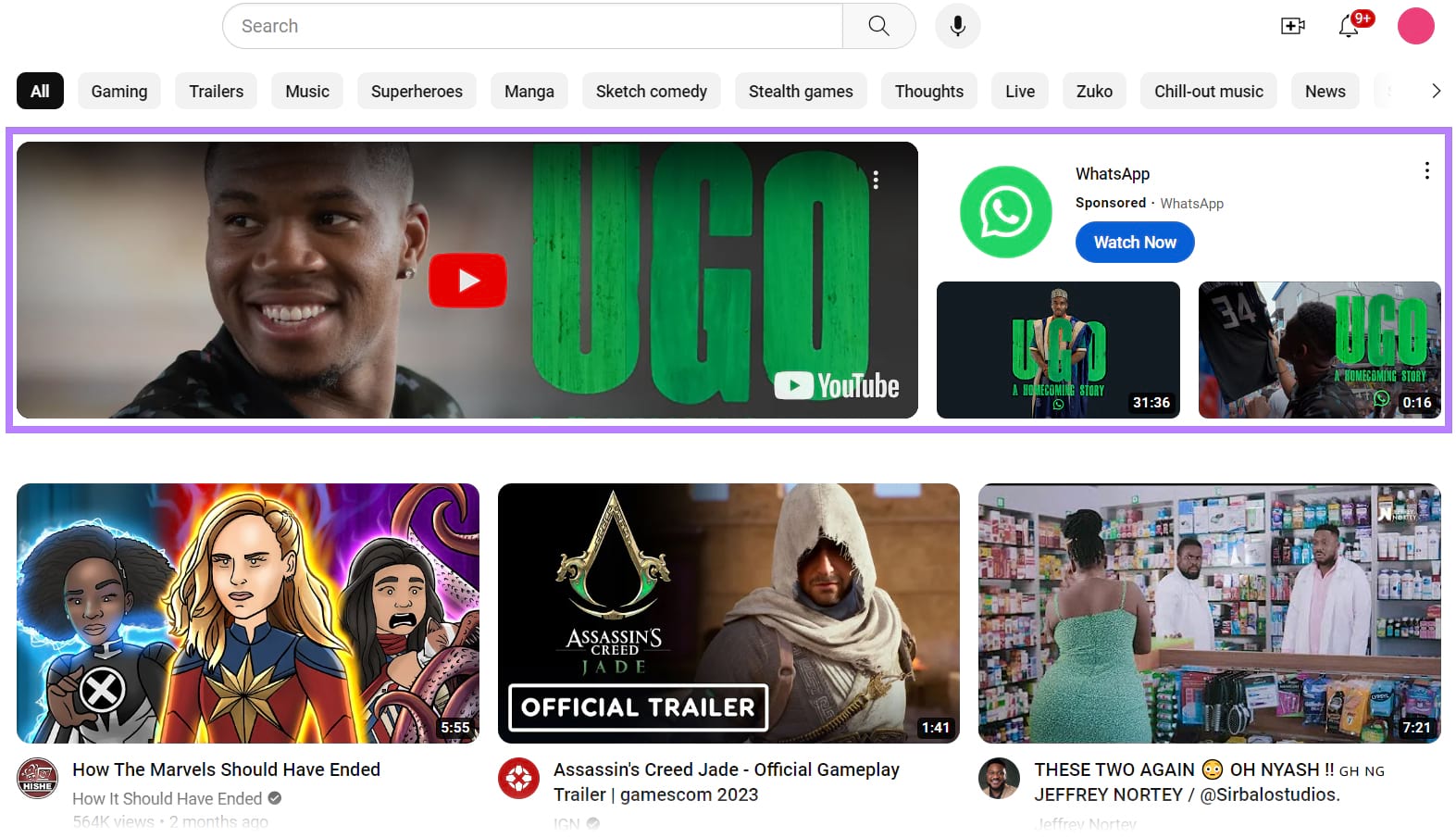Screen dimensions: 1456x838
Task: Open three-dot menu on featured UGO video
Action: pos(876,180)
